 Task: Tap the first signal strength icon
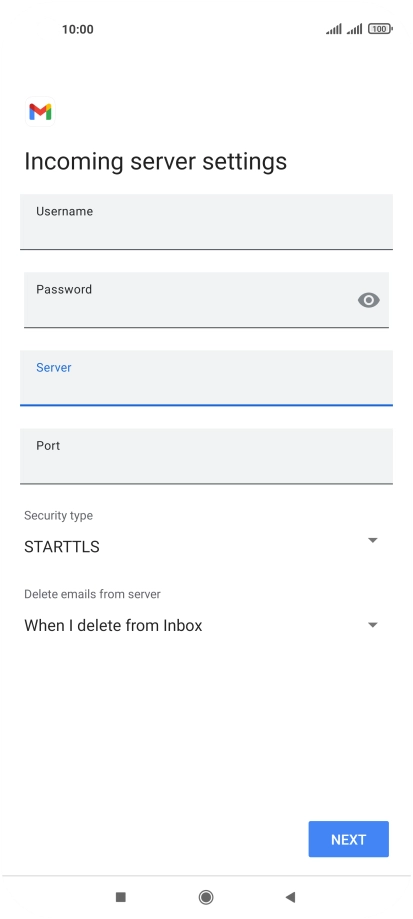pos(334,29)
